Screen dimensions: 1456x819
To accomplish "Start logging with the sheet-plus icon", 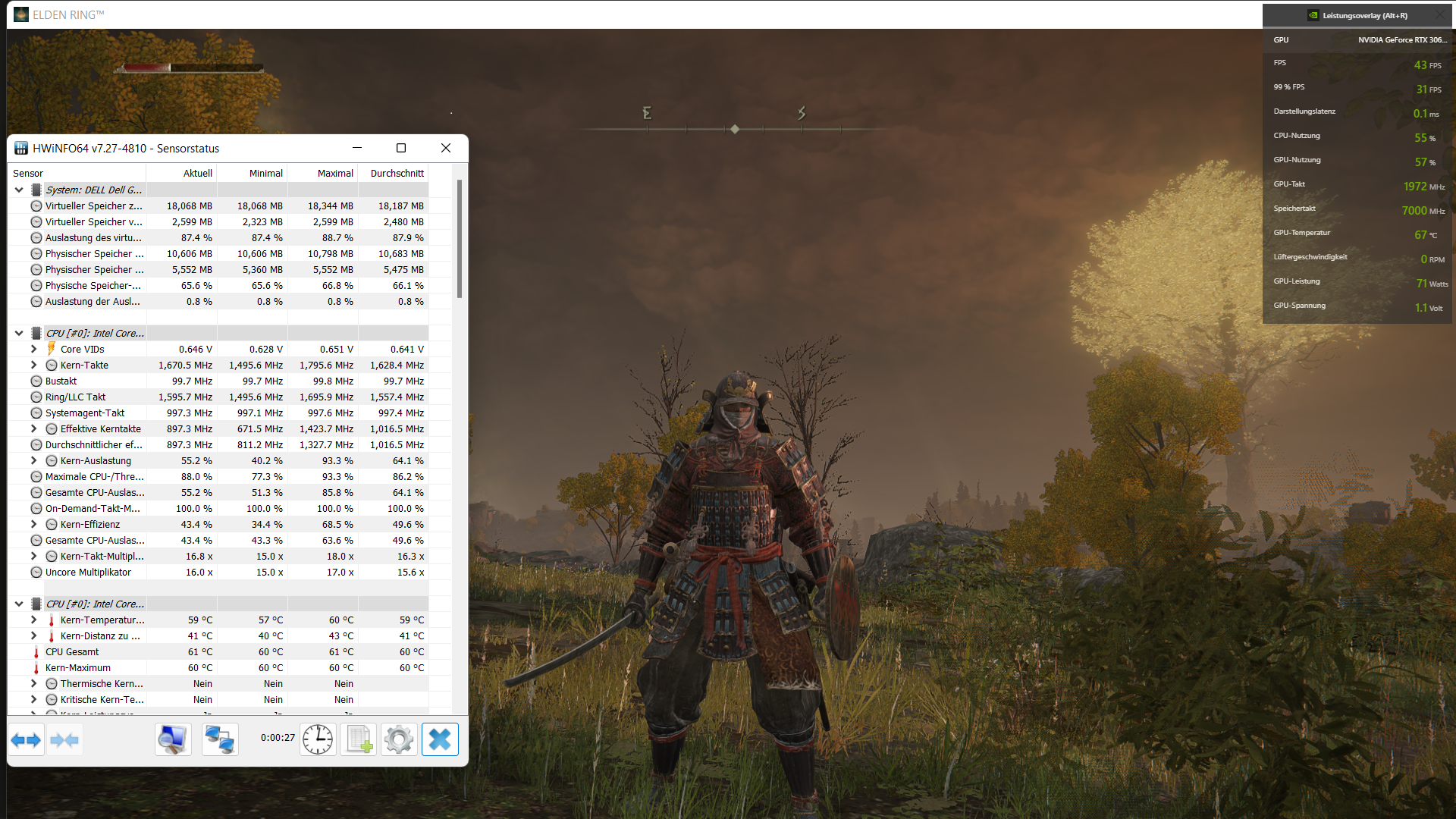I will (x=358, y=739).
